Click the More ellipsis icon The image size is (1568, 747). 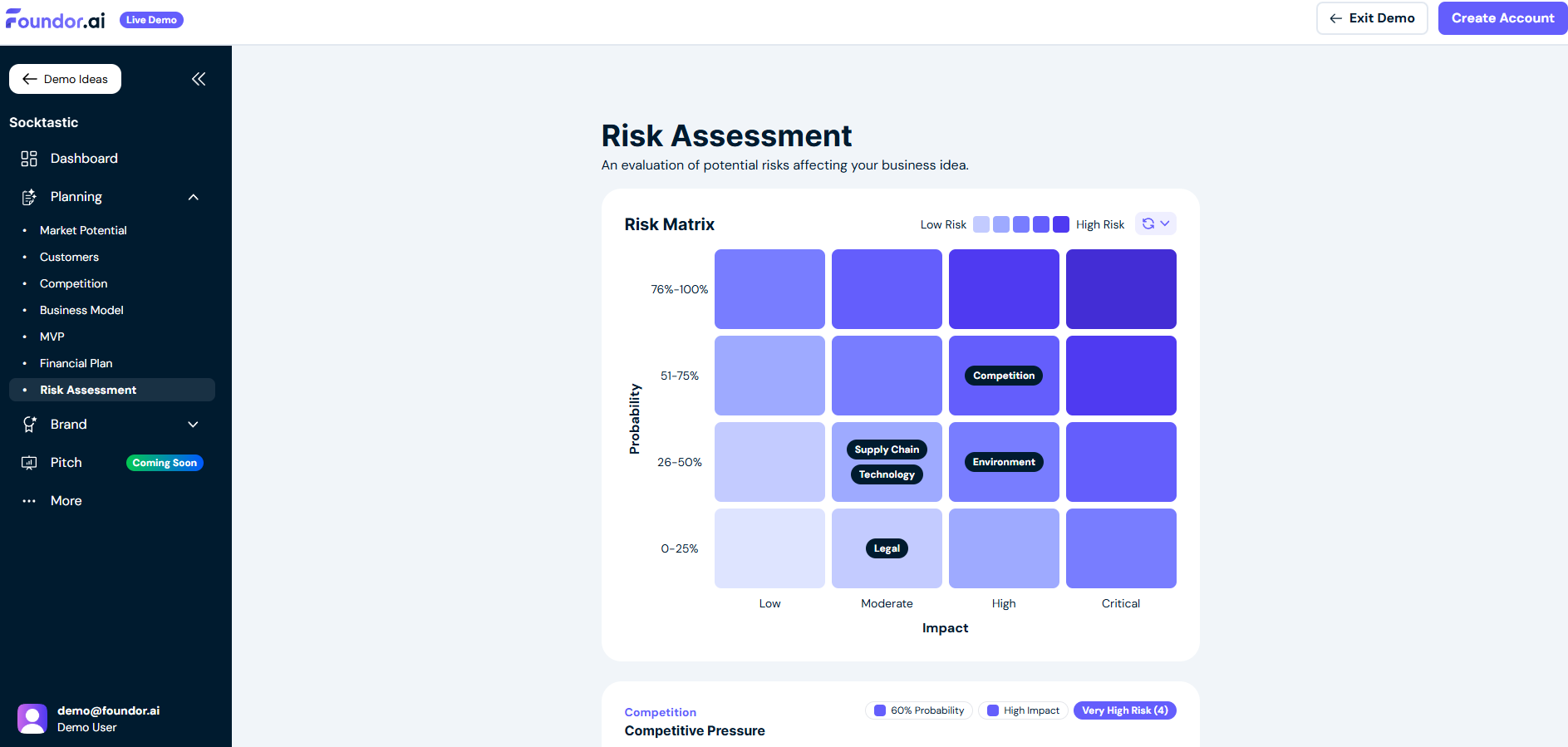pyautogui.click(x=29, y=501)
